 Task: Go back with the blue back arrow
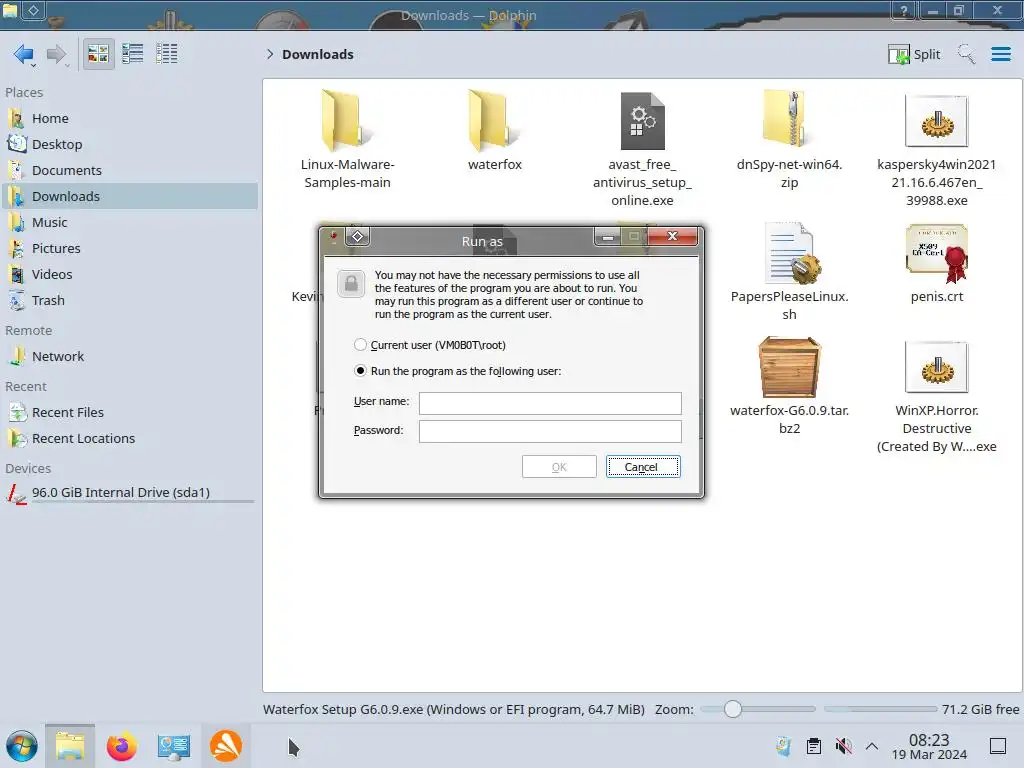point(24,54)
